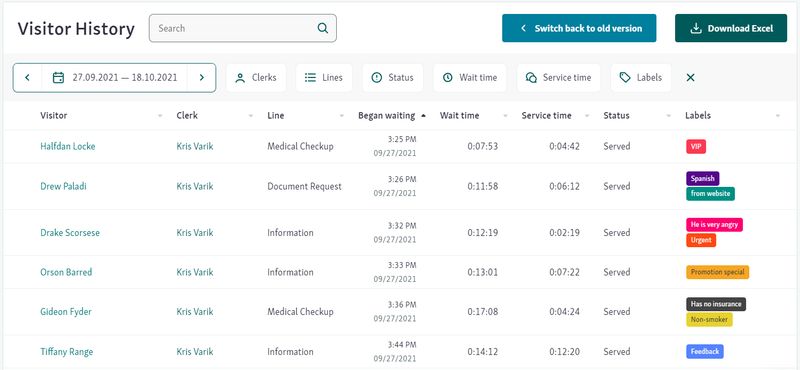Image resolution: width=800 pixels, height=370 pixels.
Task: Open the Labels filter
Action: point(641,78)
